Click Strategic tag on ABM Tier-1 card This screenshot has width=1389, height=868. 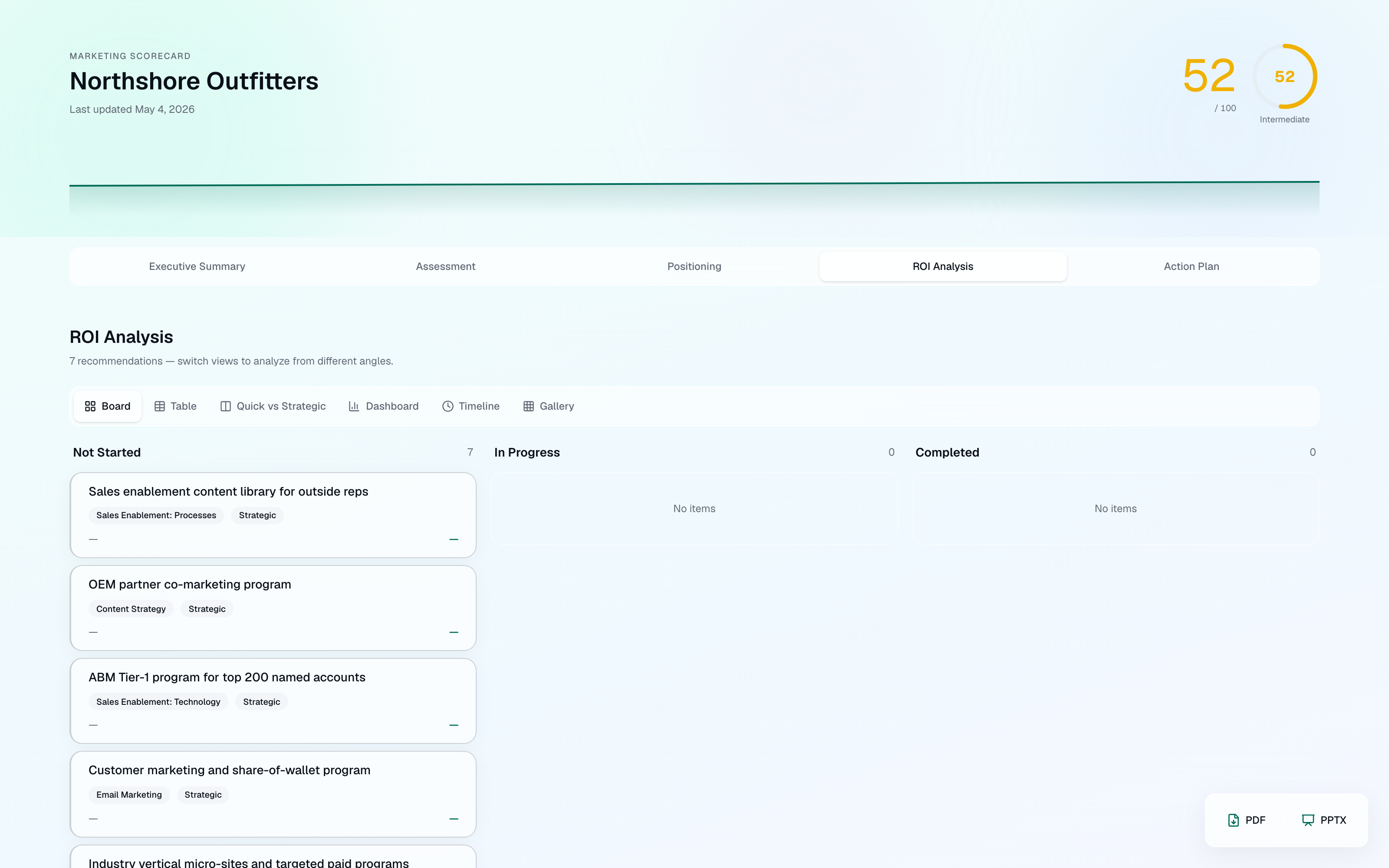pyautogui.click(x=262, y=702)
